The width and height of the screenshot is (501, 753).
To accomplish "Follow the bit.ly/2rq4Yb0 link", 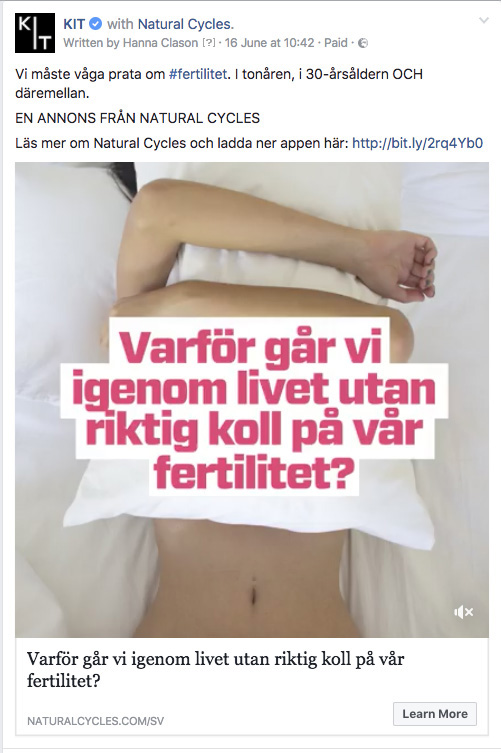I will coord(417,143).
